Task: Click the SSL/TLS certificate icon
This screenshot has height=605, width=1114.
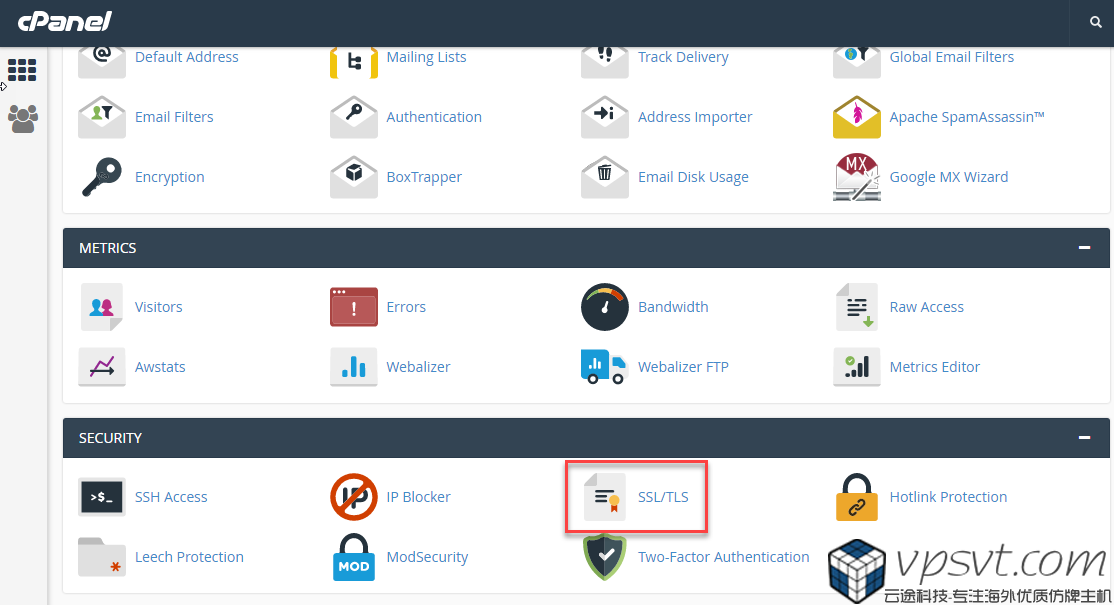Action: (x=604, y=497)
